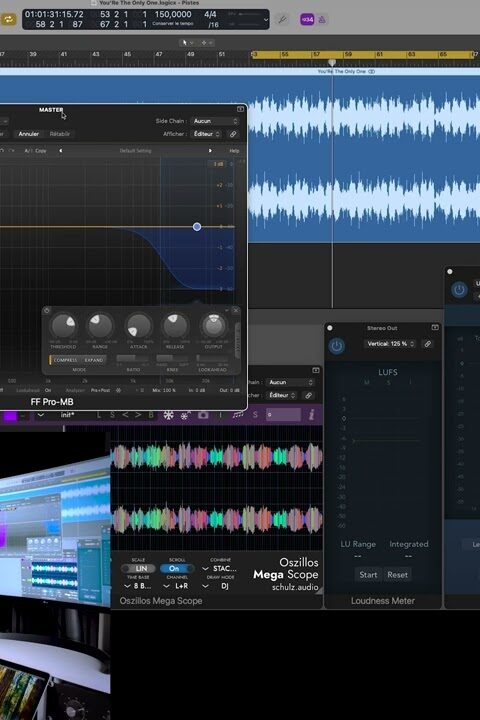Click the blue band node on the Pro-MB curve
This screenshot has width=480, height=720.
point(197,226)
